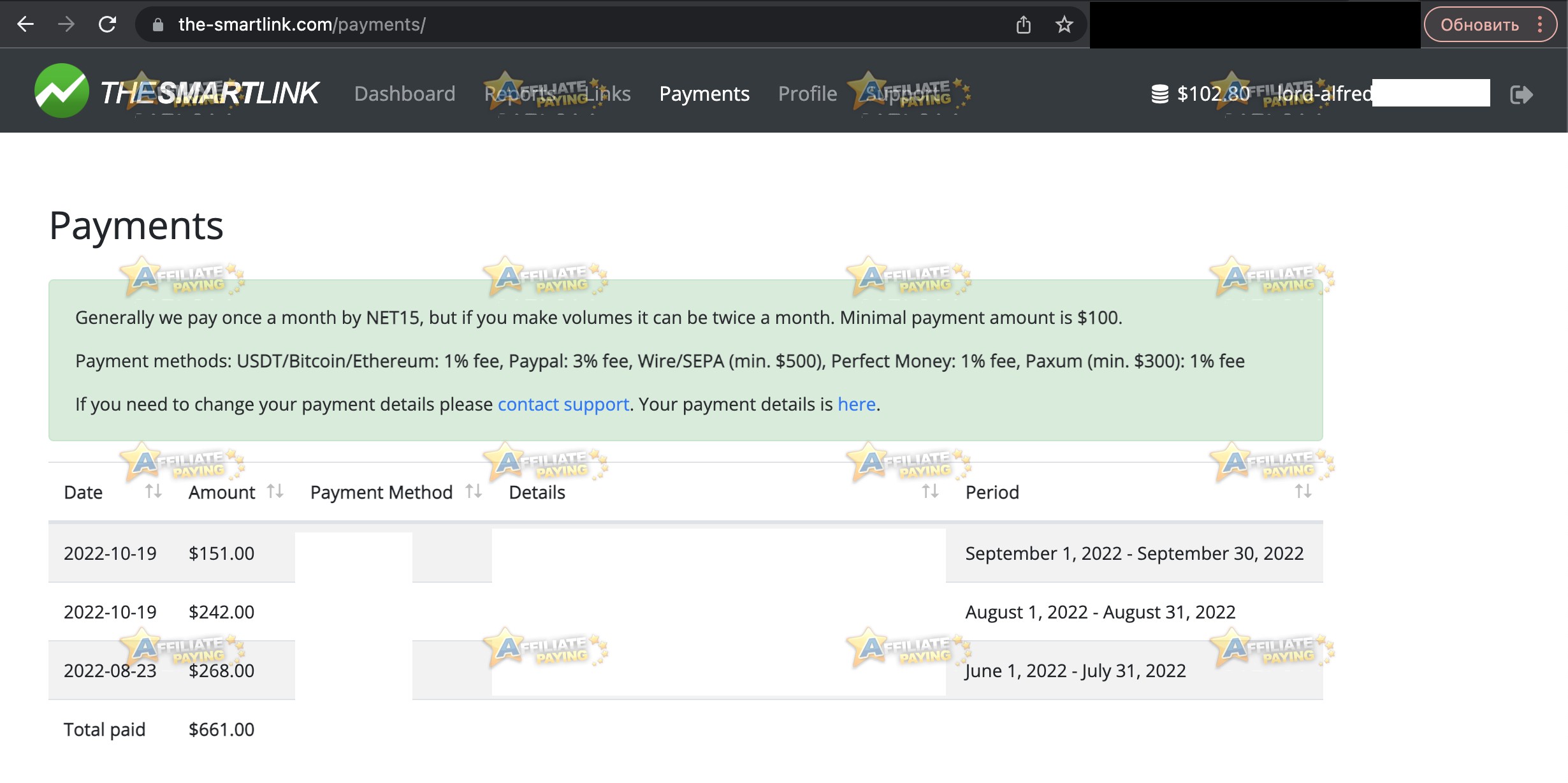
Task: Select the Payments nav item
Action: point(704,94)
